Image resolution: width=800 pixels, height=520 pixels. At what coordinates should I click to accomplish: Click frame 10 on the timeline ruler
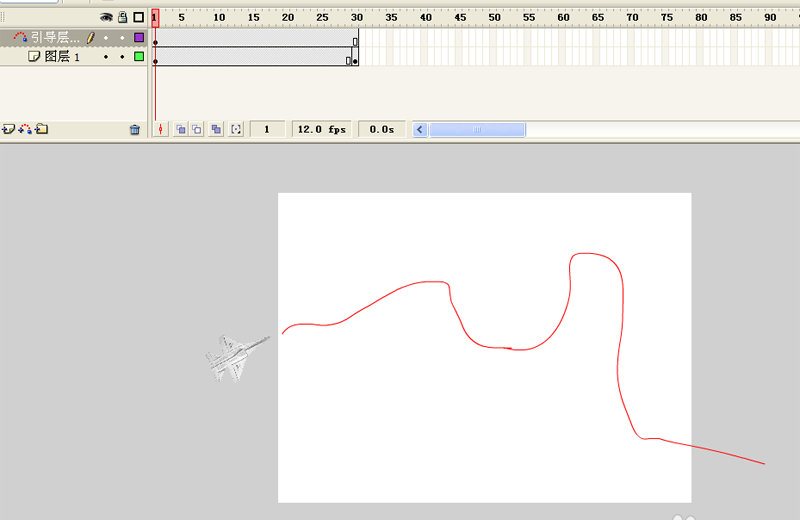tap(219, 17)
